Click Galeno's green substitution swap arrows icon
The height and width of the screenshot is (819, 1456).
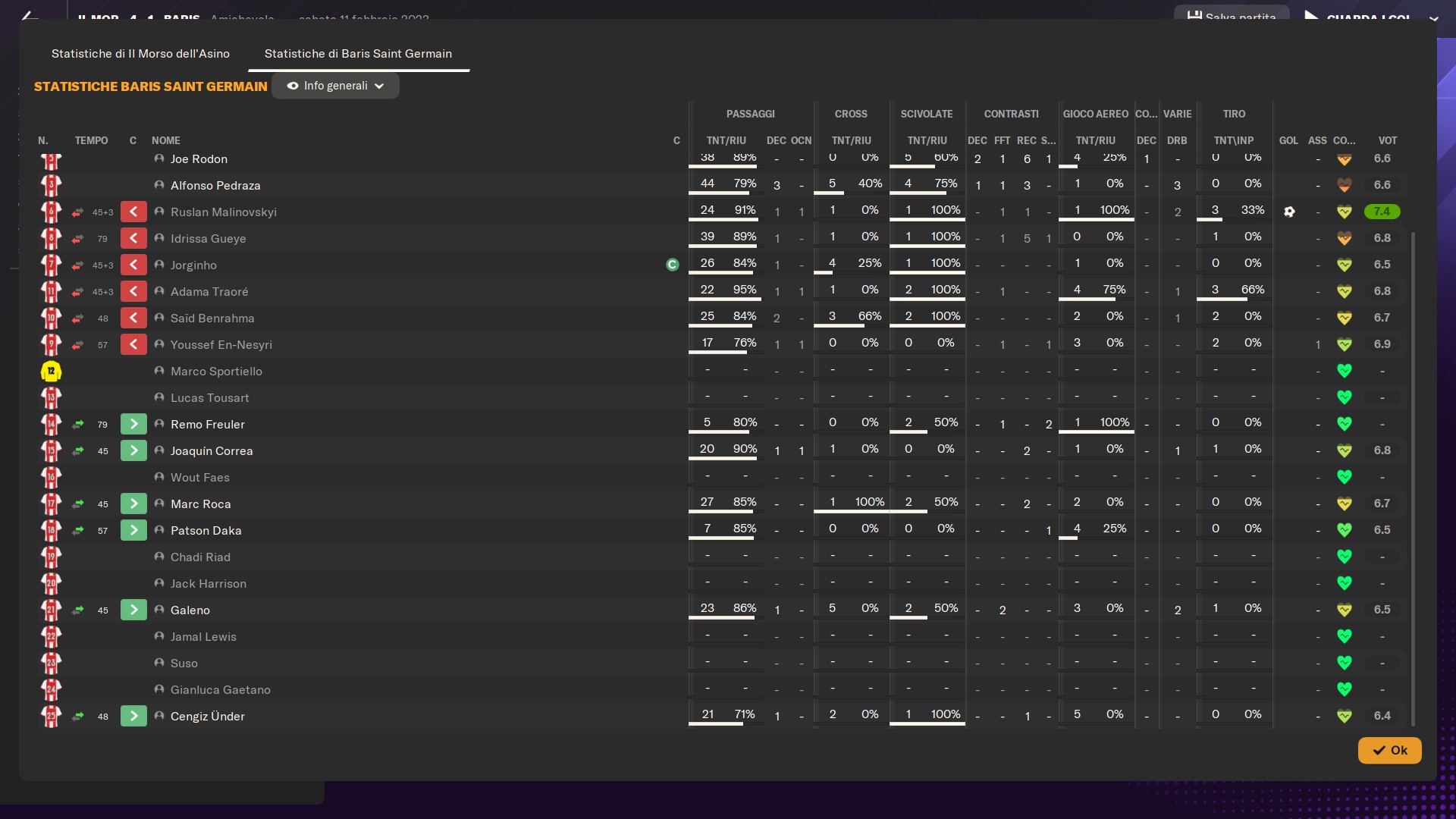(x=78, y=610)
